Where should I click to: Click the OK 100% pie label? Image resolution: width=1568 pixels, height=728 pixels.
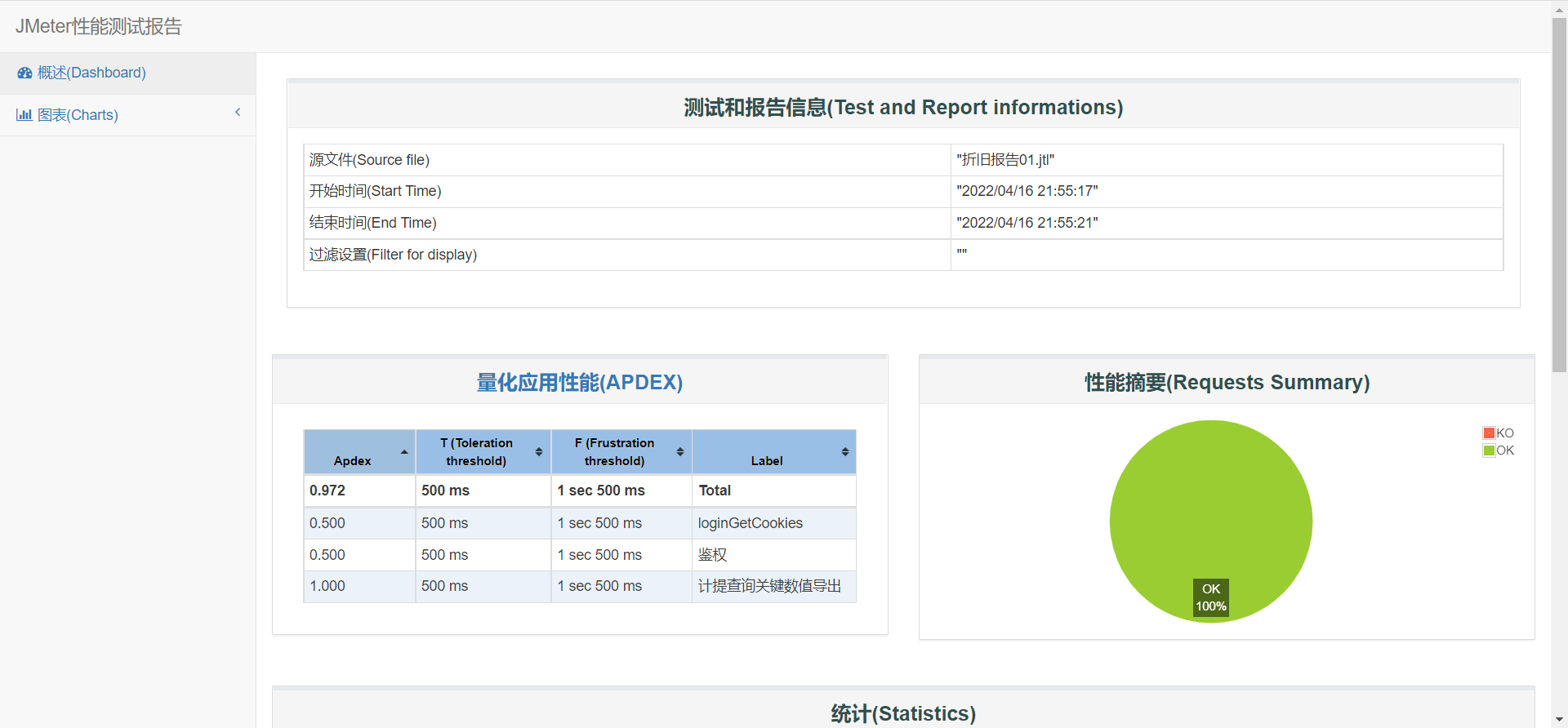click(x=1211, y=597)
